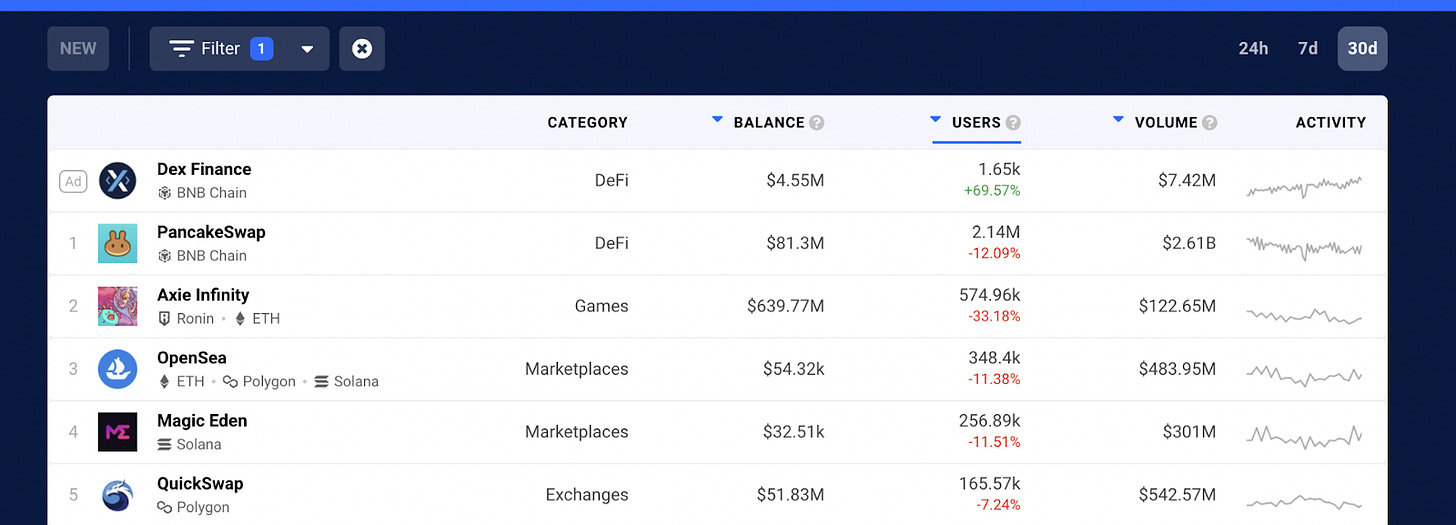The height and width of the screenshot is (525, 1456).
Task: Click the Ad badge on Dex Finance
Action: coord(73,181)
